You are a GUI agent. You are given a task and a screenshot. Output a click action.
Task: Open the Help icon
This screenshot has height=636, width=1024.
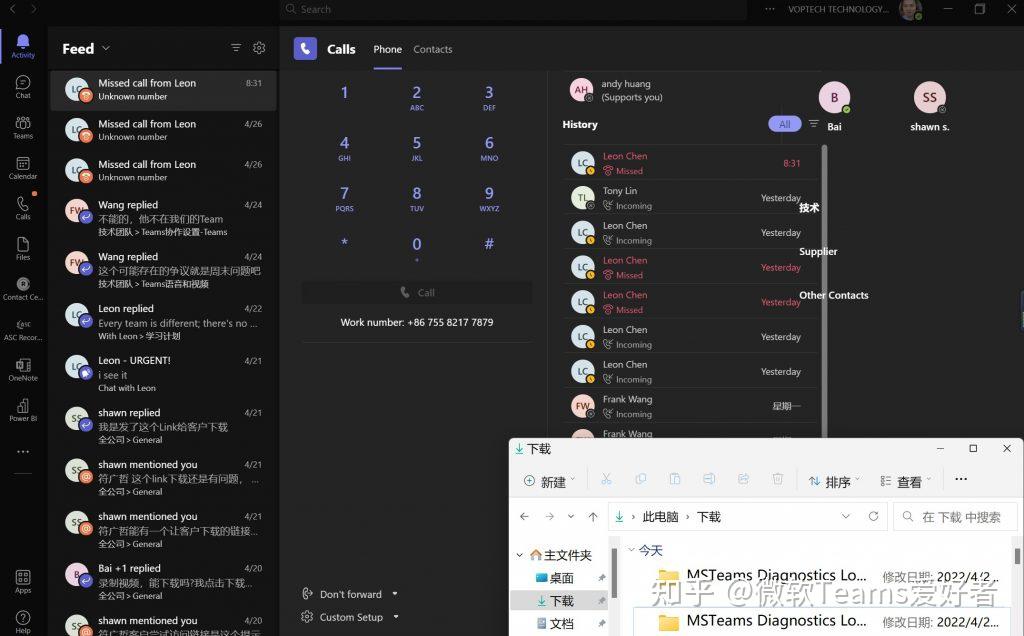click(x=23, y=622)
